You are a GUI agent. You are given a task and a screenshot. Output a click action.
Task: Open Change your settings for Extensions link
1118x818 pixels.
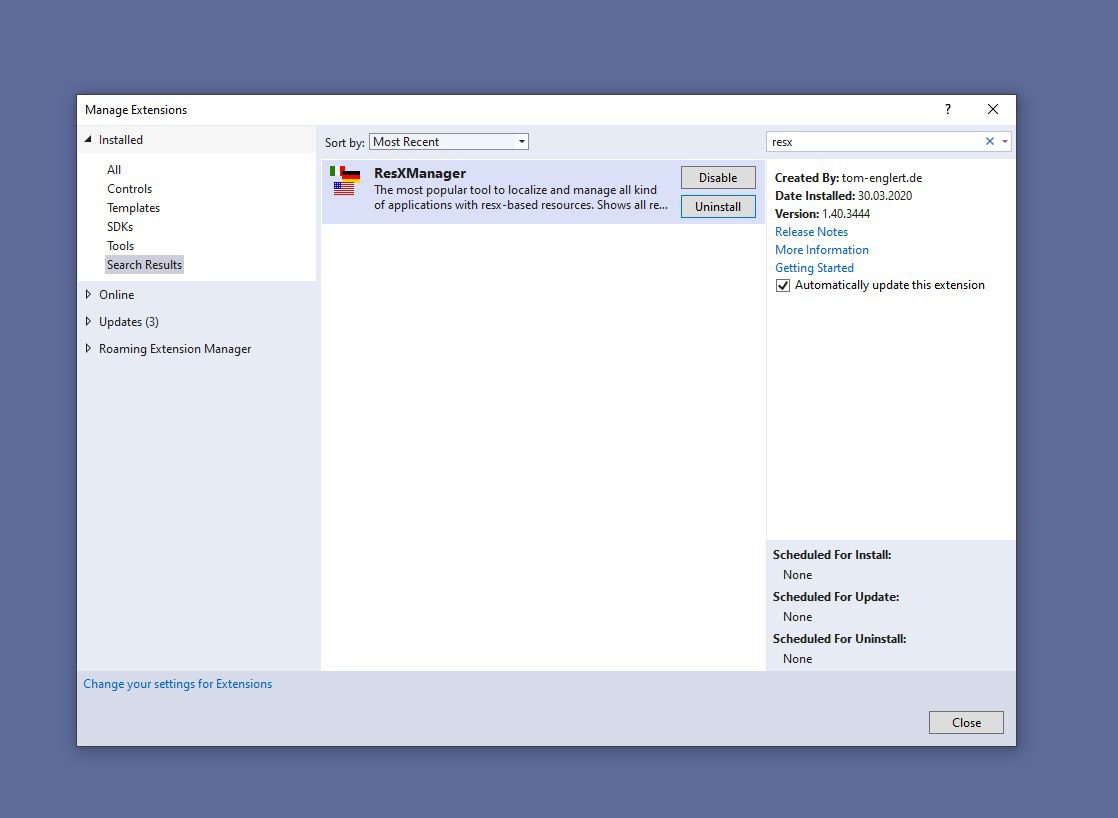178,684
